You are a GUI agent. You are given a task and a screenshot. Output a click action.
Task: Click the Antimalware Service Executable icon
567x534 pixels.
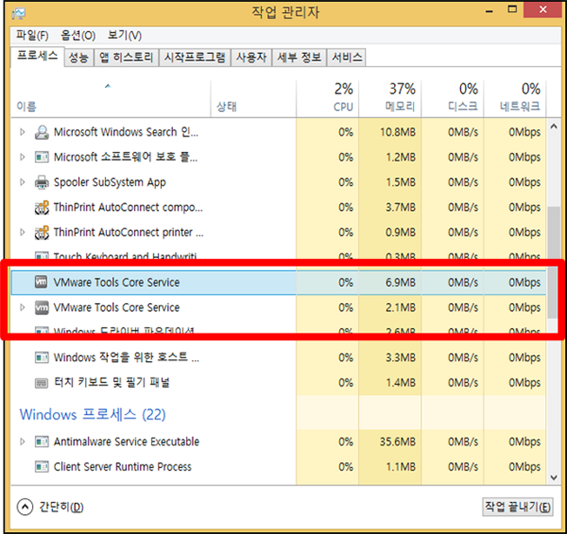(x=42, y=441)
